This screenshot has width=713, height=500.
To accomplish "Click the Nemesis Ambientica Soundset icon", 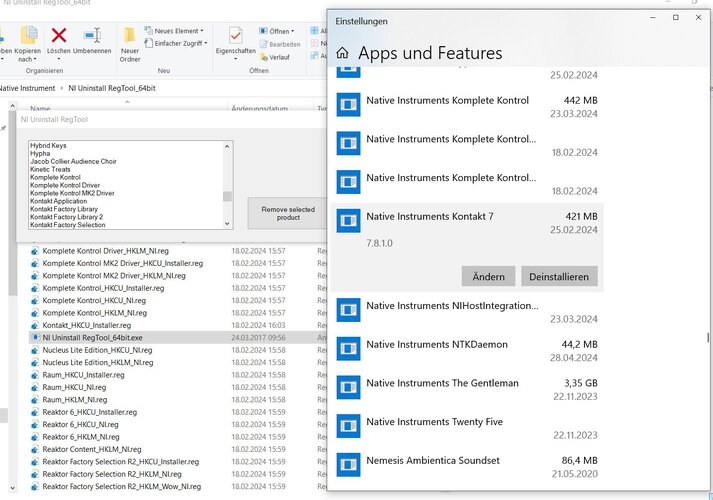I will click(x=348, y=465).
